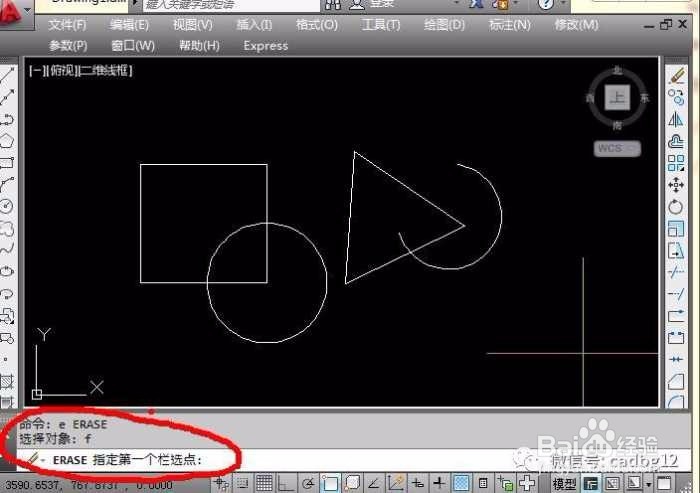
Task: Select the Rectangle tool
Action: pos(8,163)
